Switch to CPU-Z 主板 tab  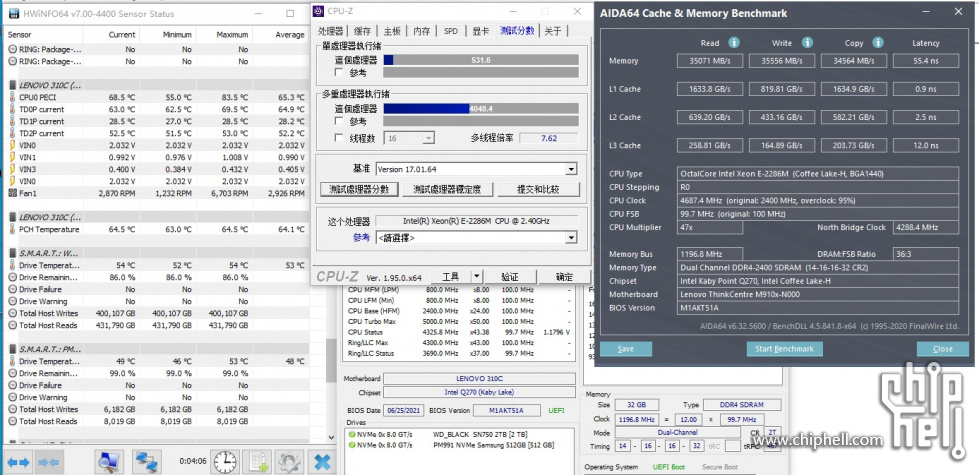pyautogui.click(x=392, y=31)
